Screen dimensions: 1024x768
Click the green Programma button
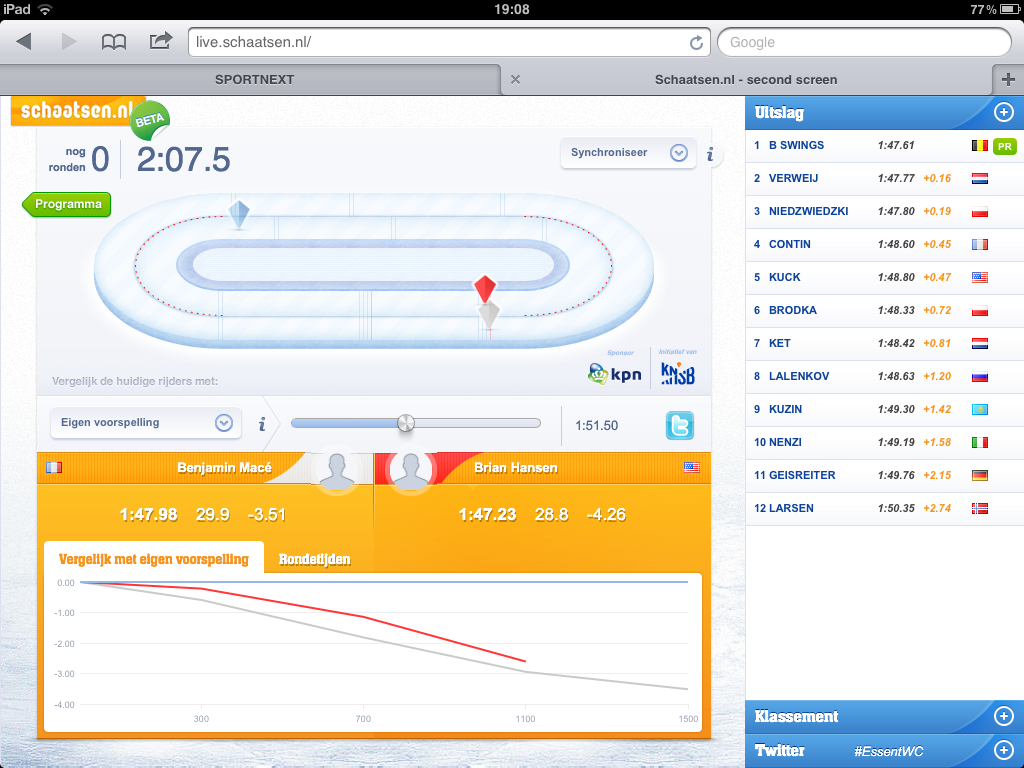pyautogui.click(x=67, y=204)
